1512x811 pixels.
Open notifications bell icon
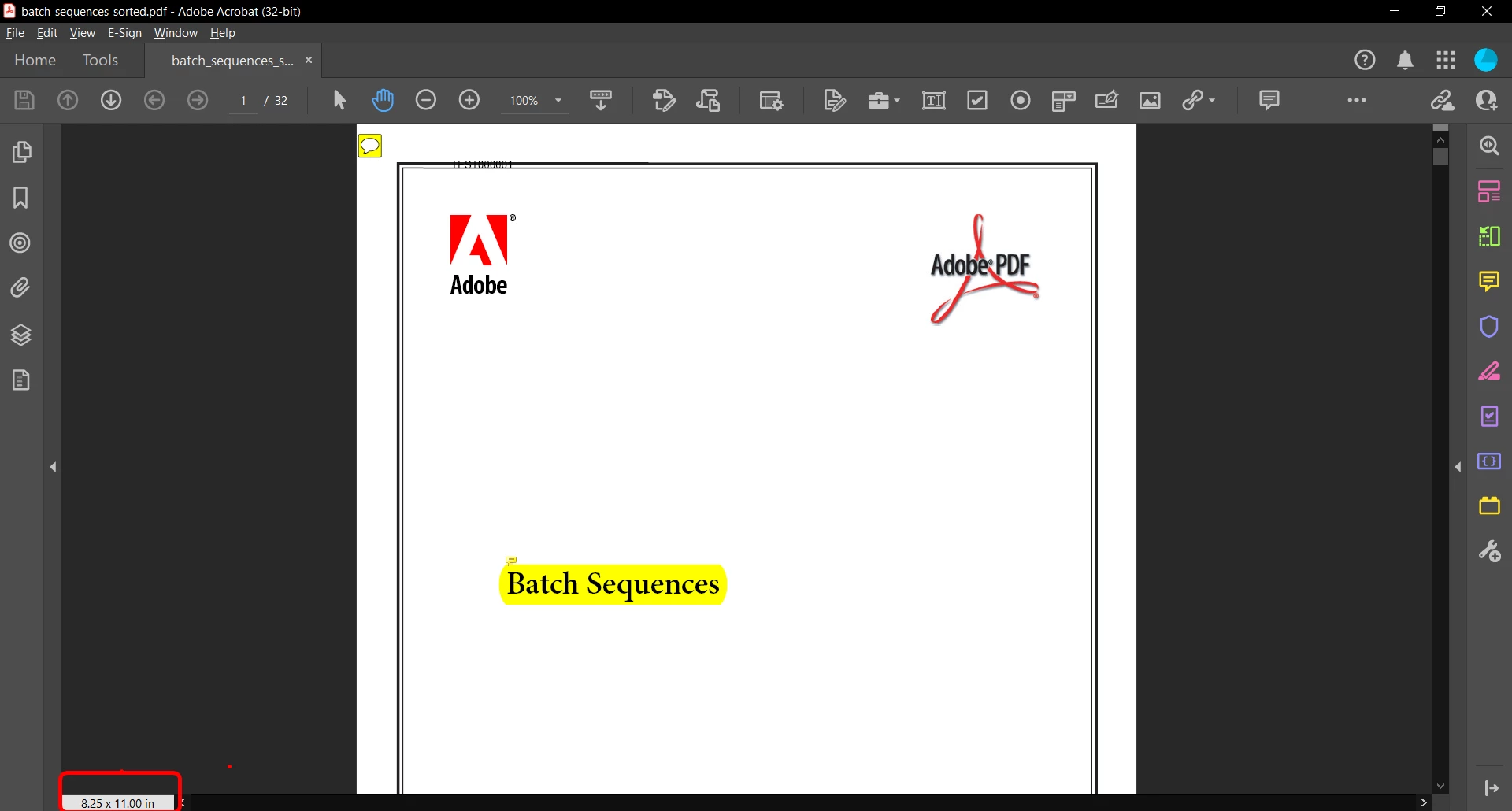1406,61
